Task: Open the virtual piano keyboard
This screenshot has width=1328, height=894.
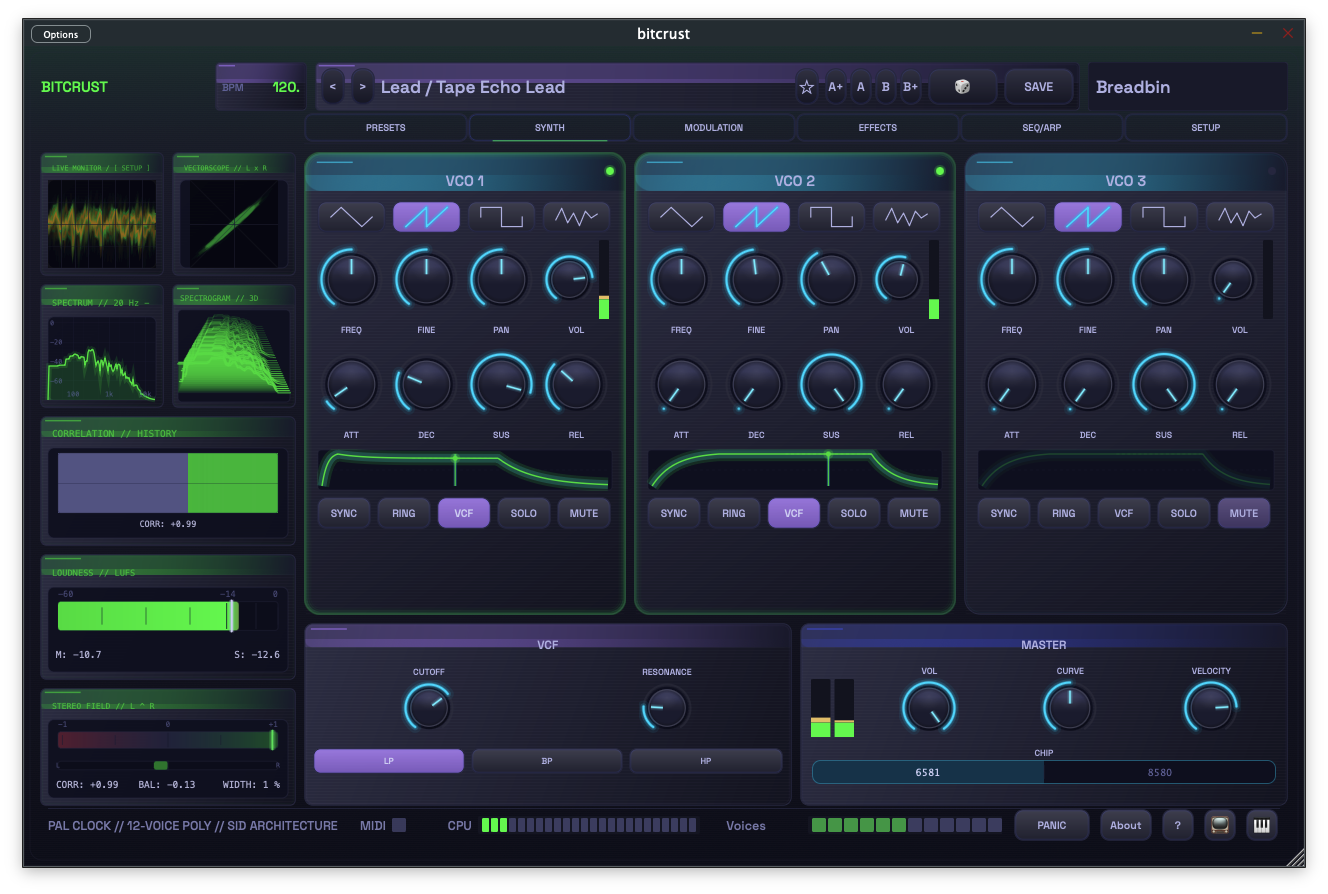Action: [1261, 825]
